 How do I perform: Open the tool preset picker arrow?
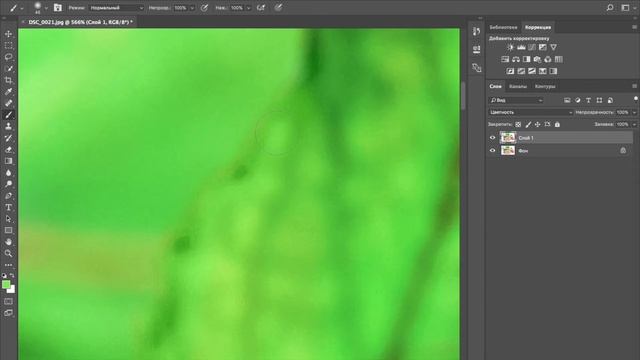[22, 8]
